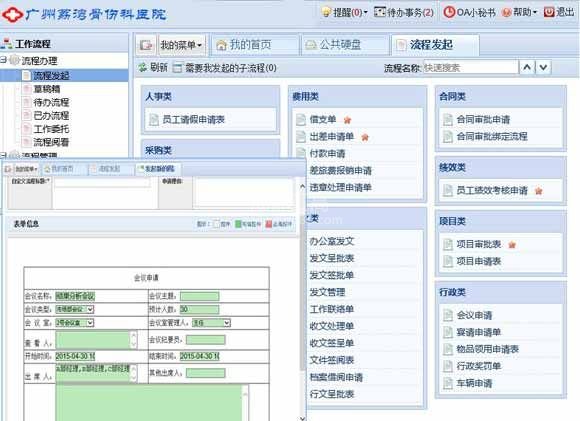Viewport: 580px width, 421px height.
Task: Open 待办事务 pending tasks icon
Action: click(380, 12)
